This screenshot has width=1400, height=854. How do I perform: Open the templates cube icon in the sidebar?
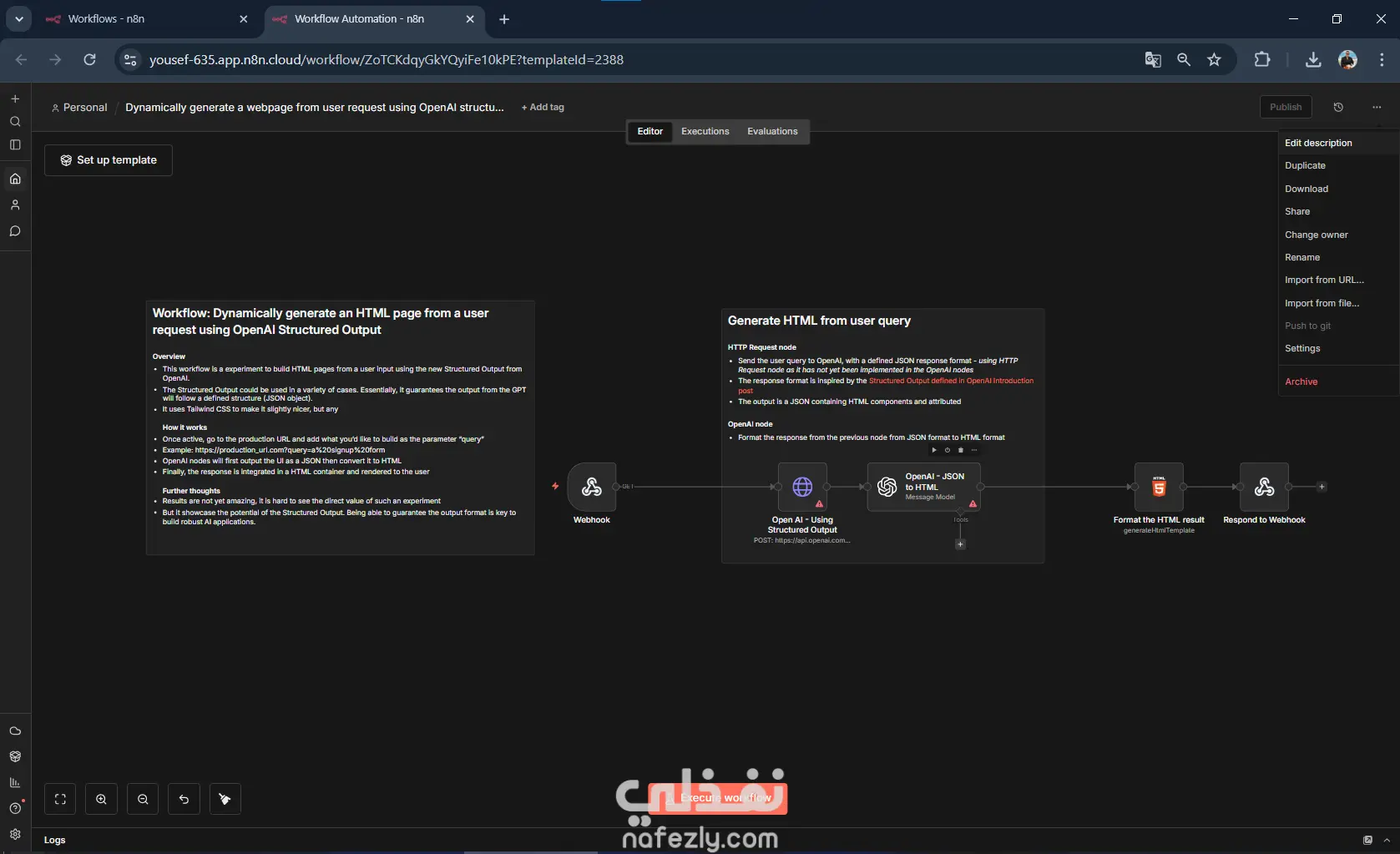[x=15, y=756]
